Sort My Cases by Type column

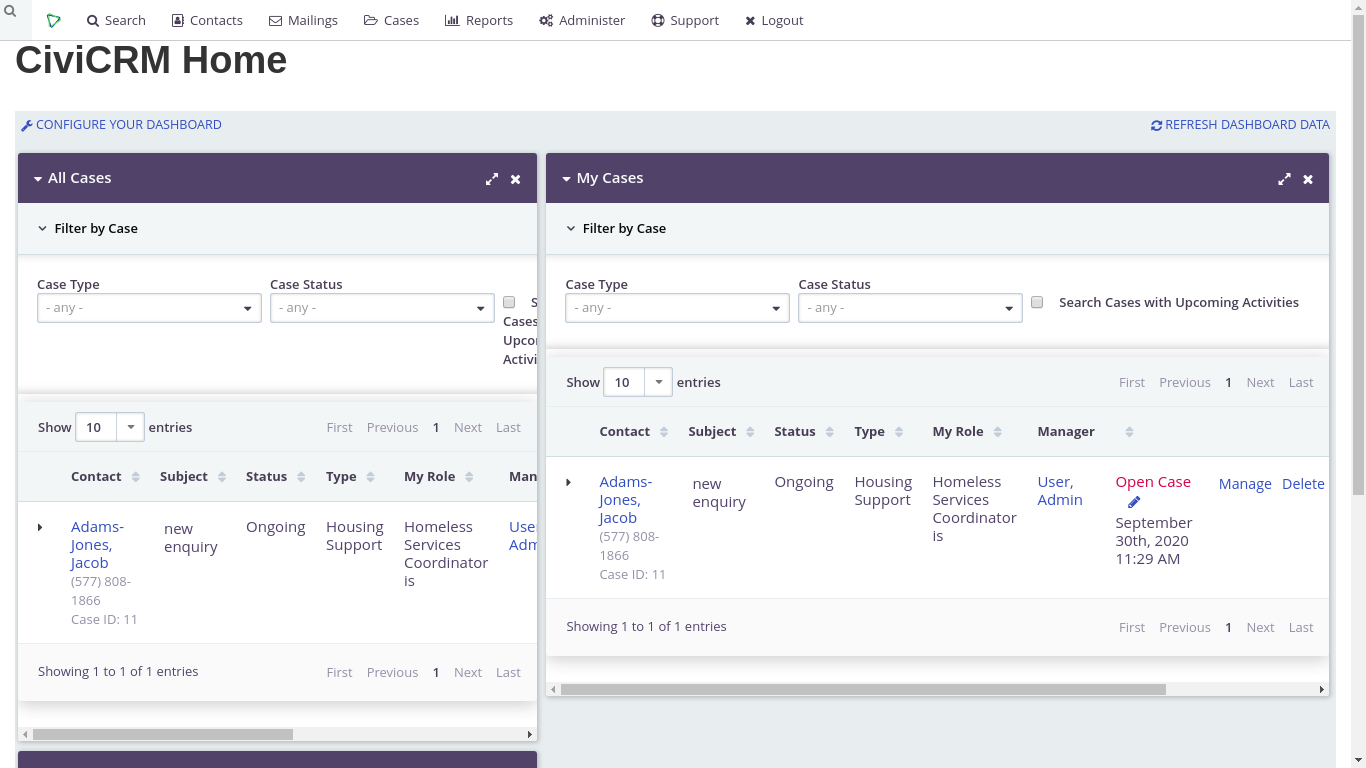(879, 432)
